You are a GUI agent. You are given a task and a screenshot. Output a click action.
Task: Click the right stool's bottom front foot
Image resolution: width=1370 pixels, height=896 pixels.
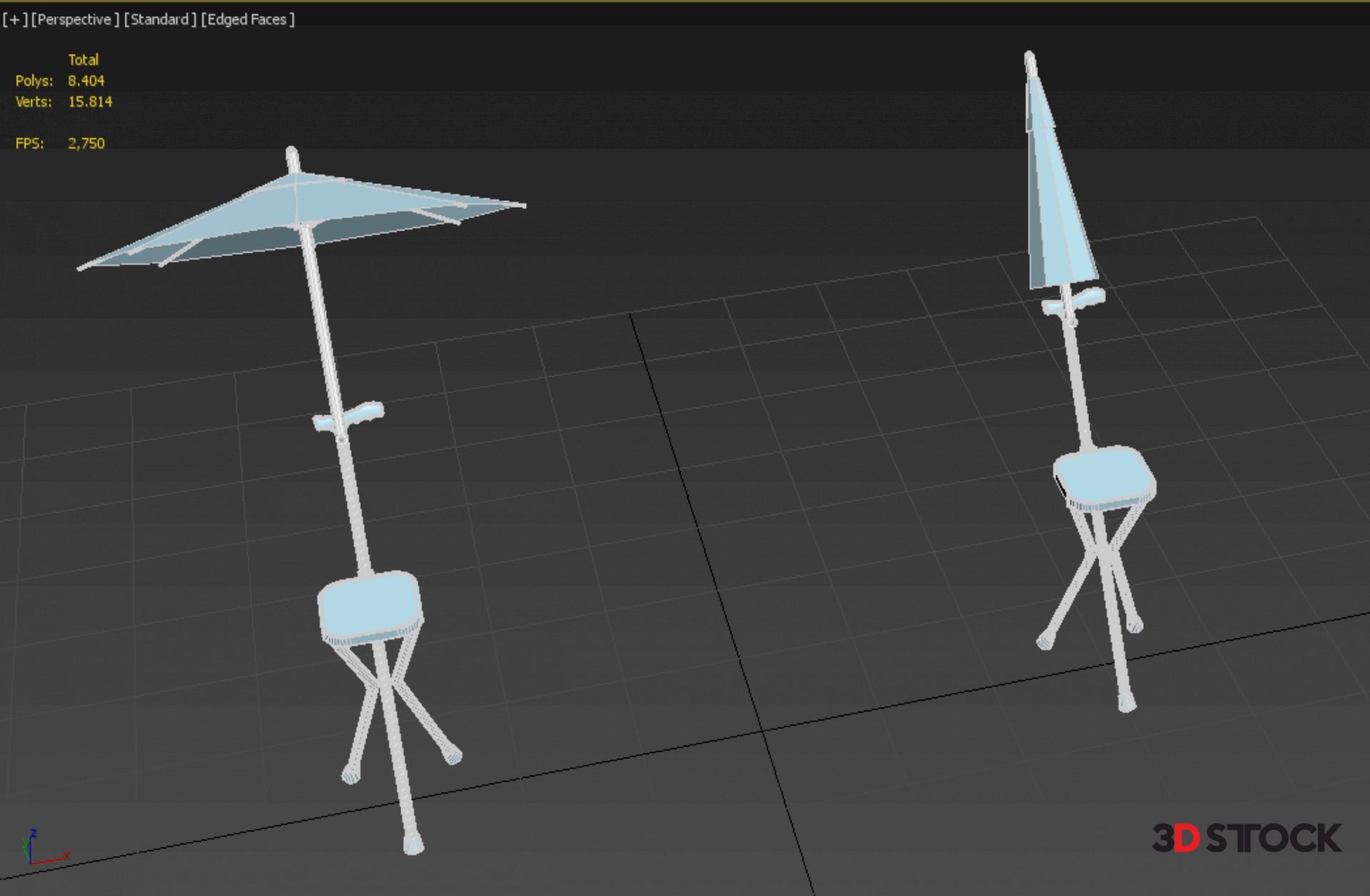(x=1127, y=703)
